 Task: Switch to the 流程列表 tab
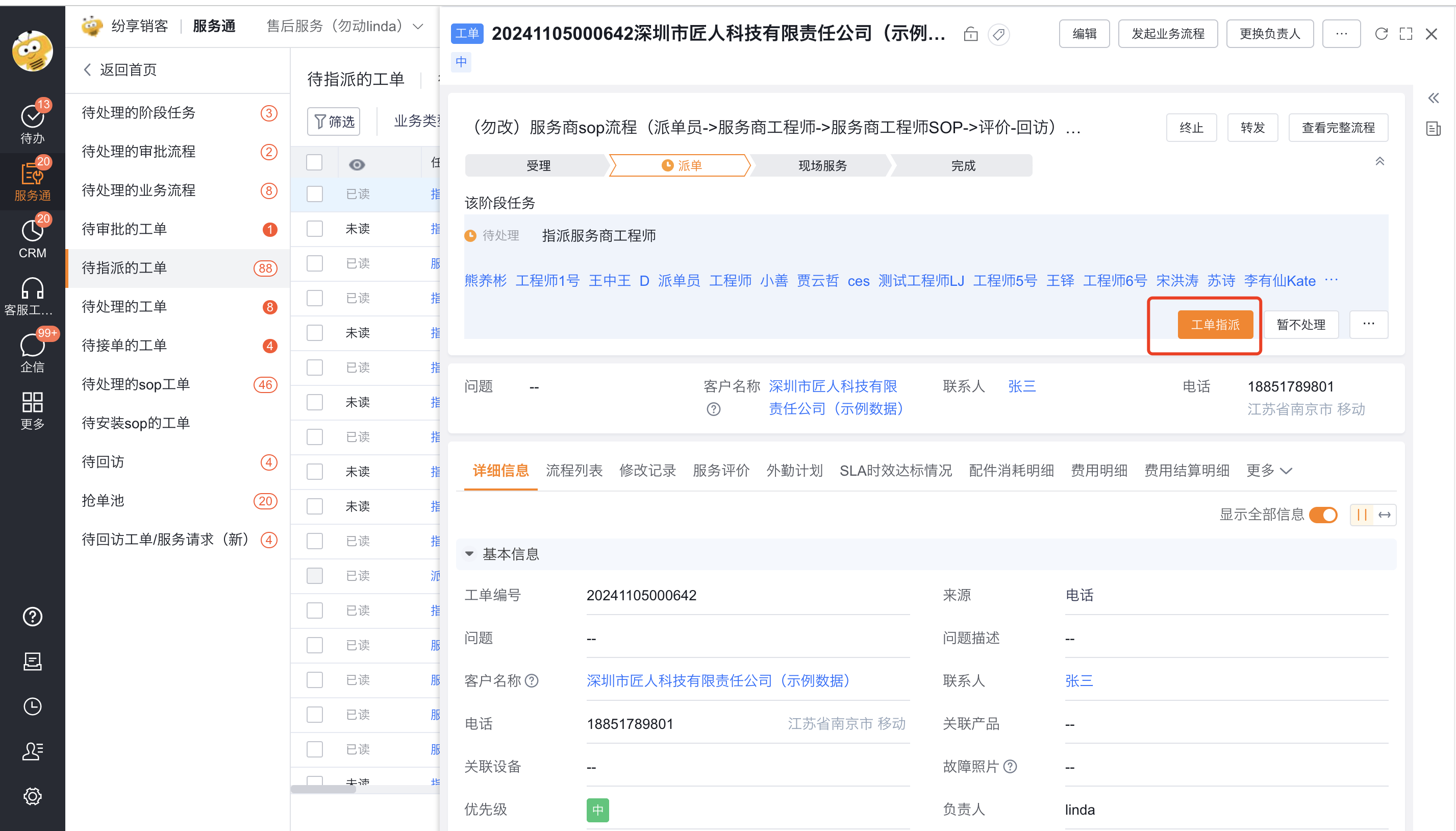pyautogui.click(x=574, y=471)
